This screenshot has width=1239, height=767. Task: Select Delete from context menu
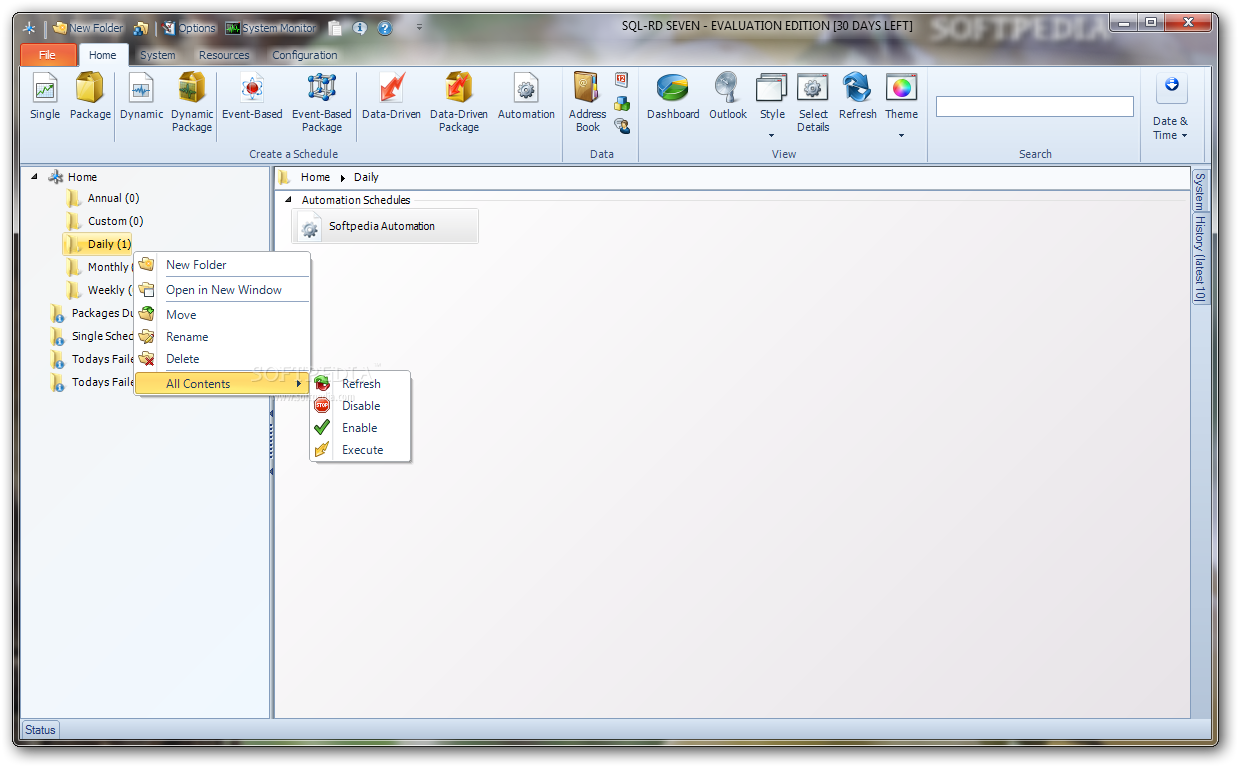pyautogui.click(x=222, y=359)
